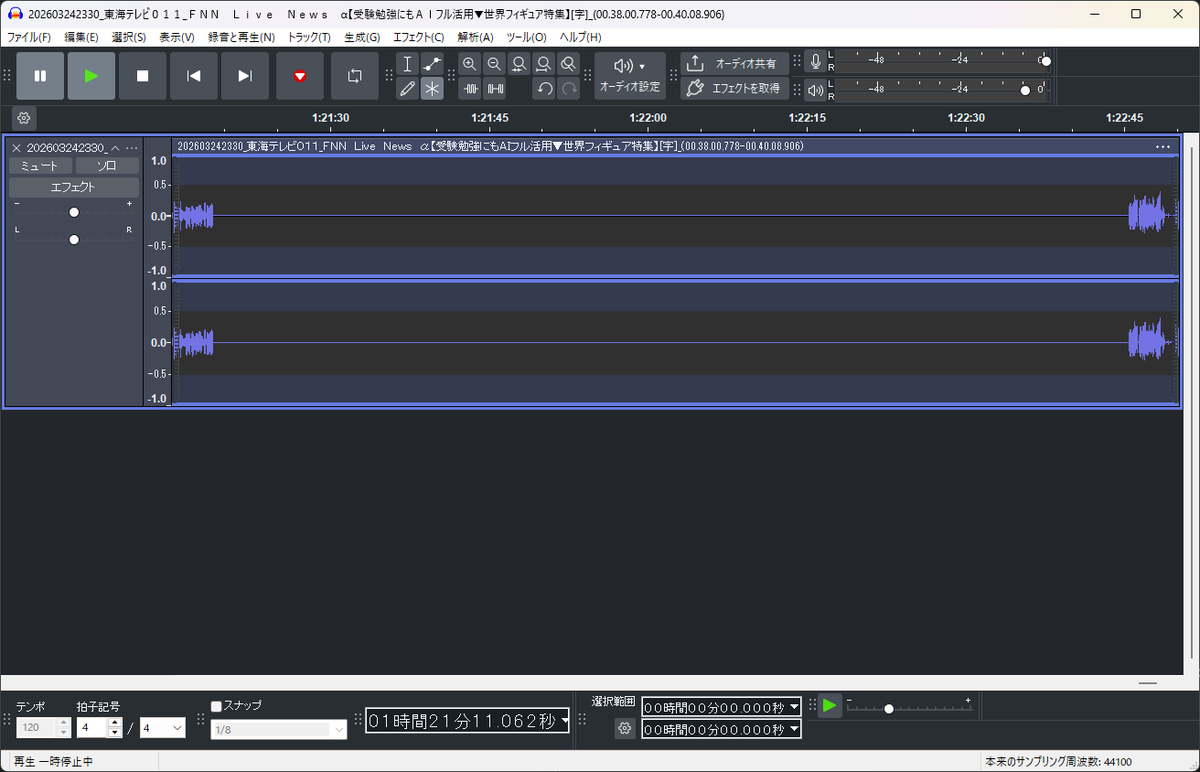Select the I-beam Selection tool
This screenshot has height=772, width=1200.
tap(407, 64)
